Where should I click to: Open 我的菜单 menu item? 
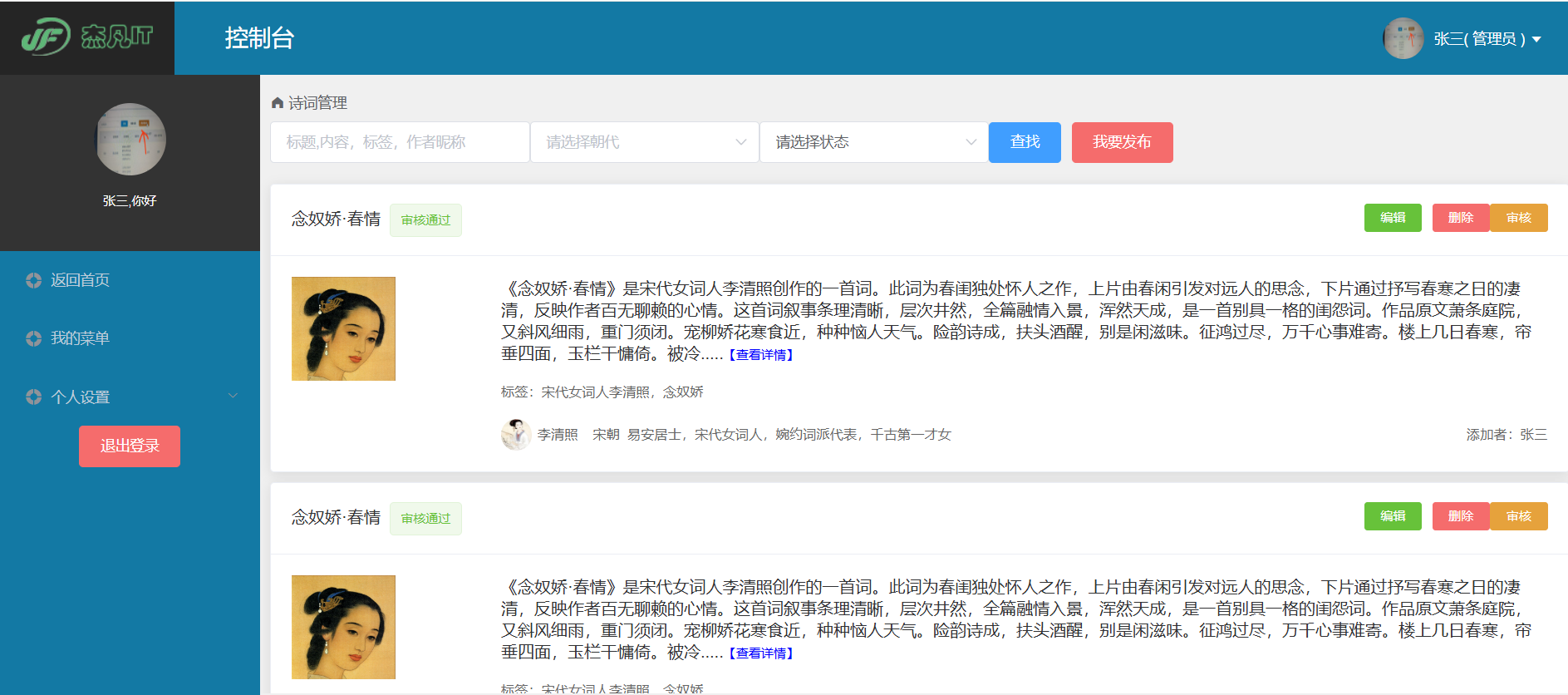(130, 338)
